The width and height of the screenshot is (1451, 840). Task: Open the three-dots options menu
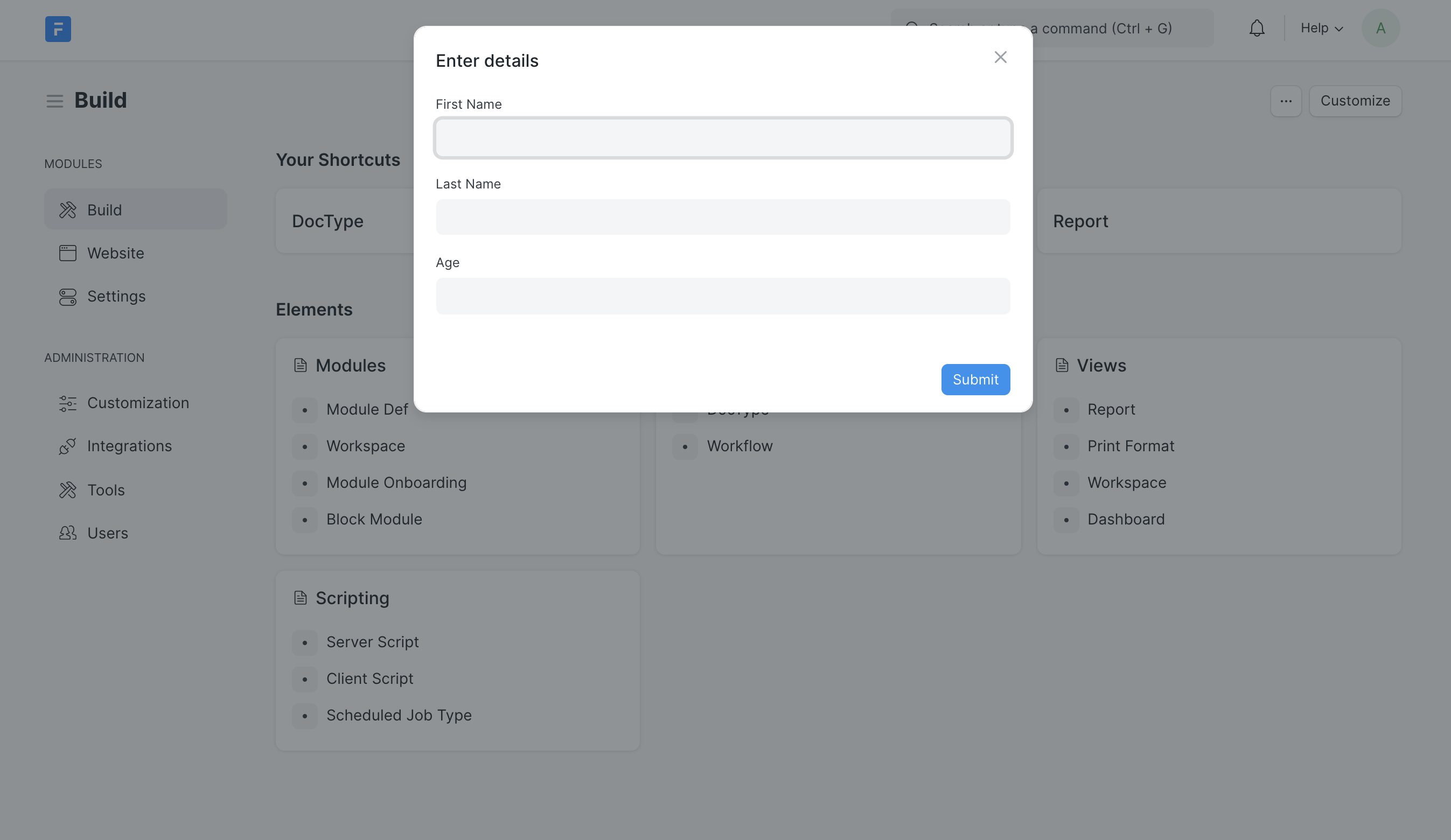(x=1286, y=101)
